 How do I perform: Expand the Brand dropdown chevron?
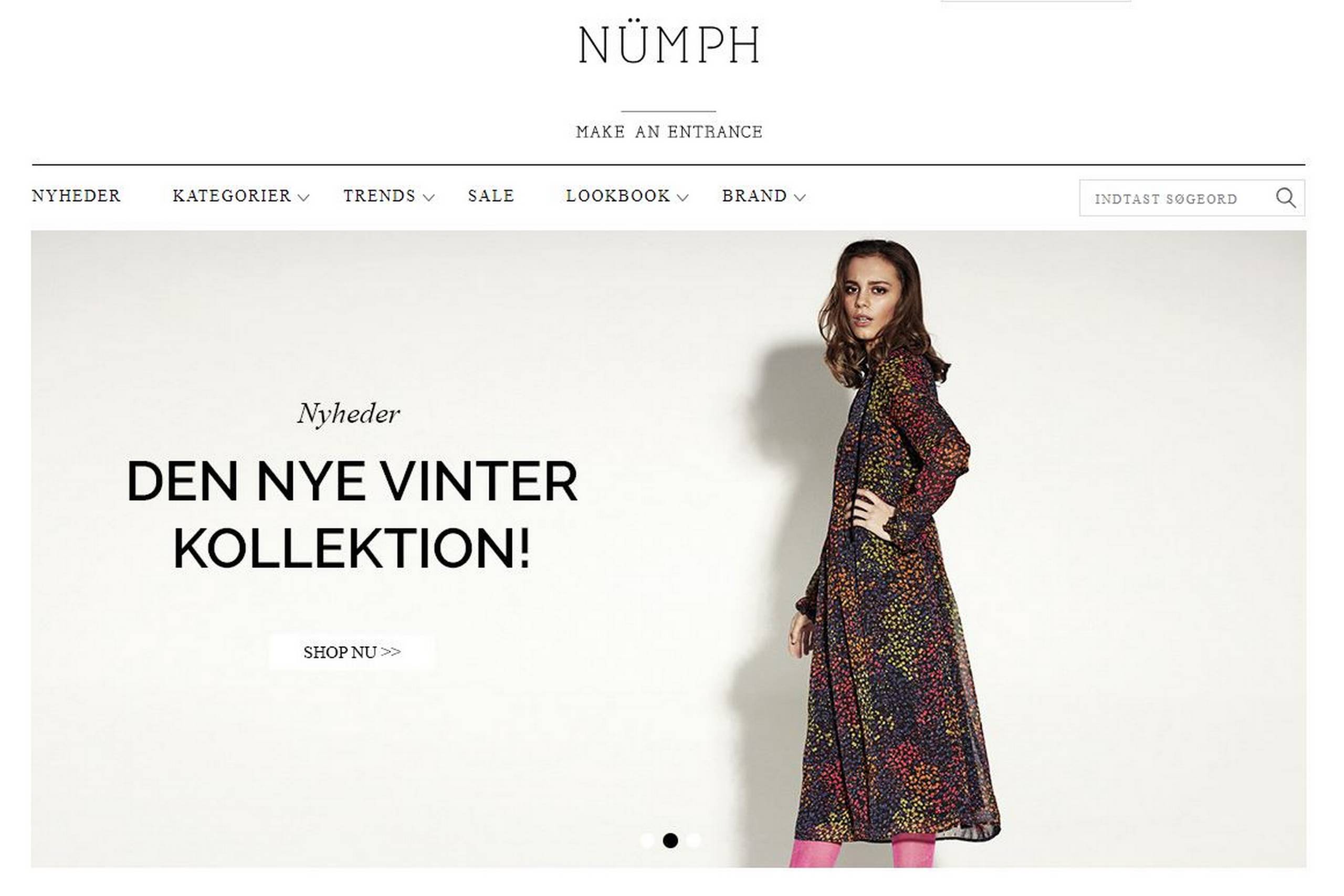coord(800,198)
